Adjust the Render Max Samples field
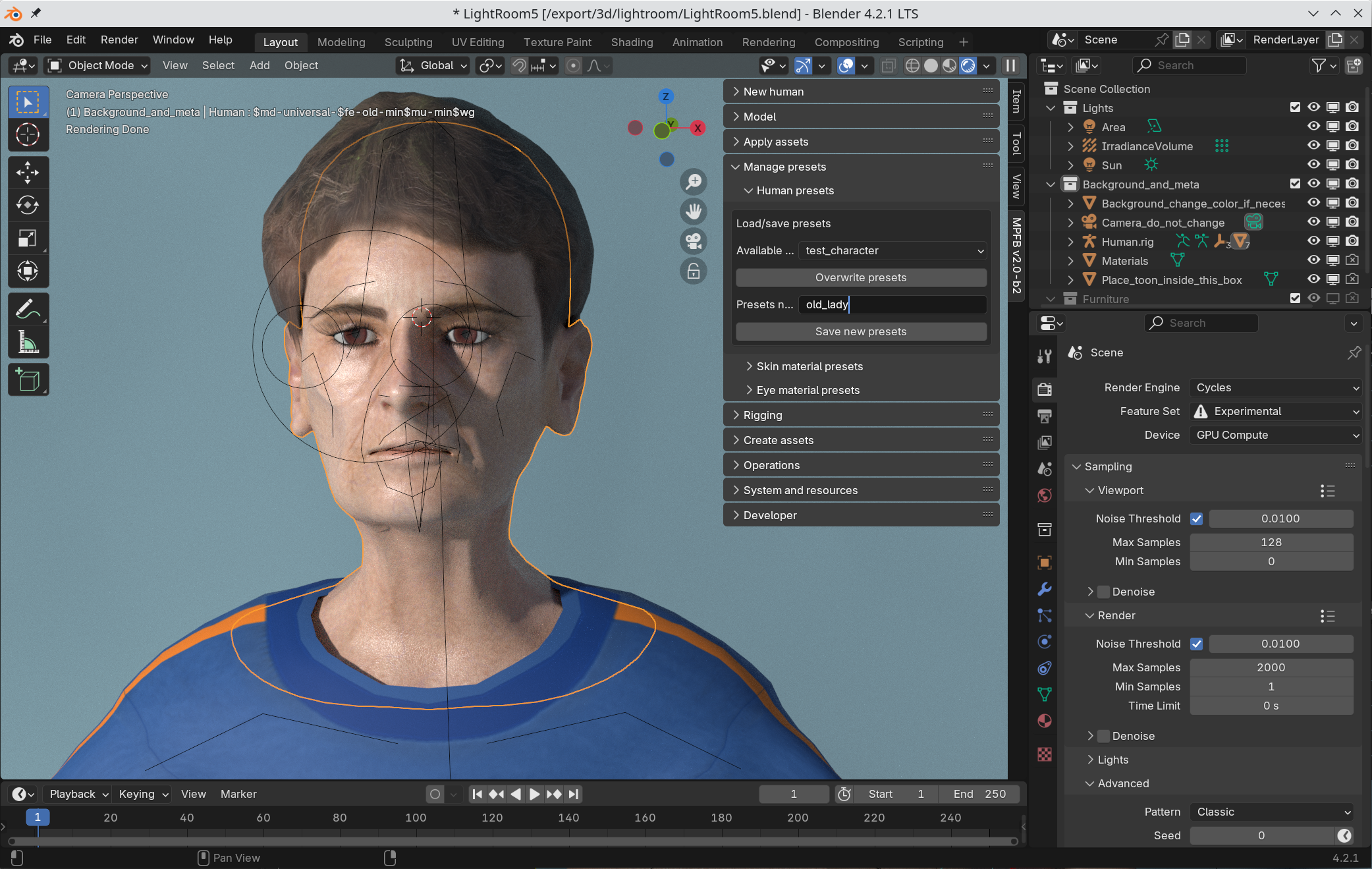This screenshot has width=1372, height=869. tap(1271, 667)
